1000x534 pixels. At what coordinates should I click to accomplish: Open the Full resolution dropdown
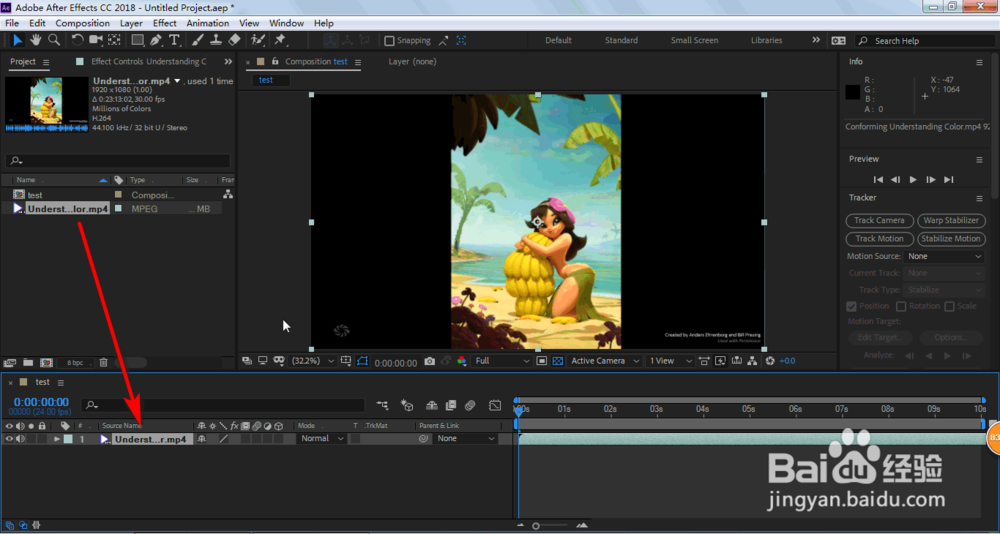point(502,361)
